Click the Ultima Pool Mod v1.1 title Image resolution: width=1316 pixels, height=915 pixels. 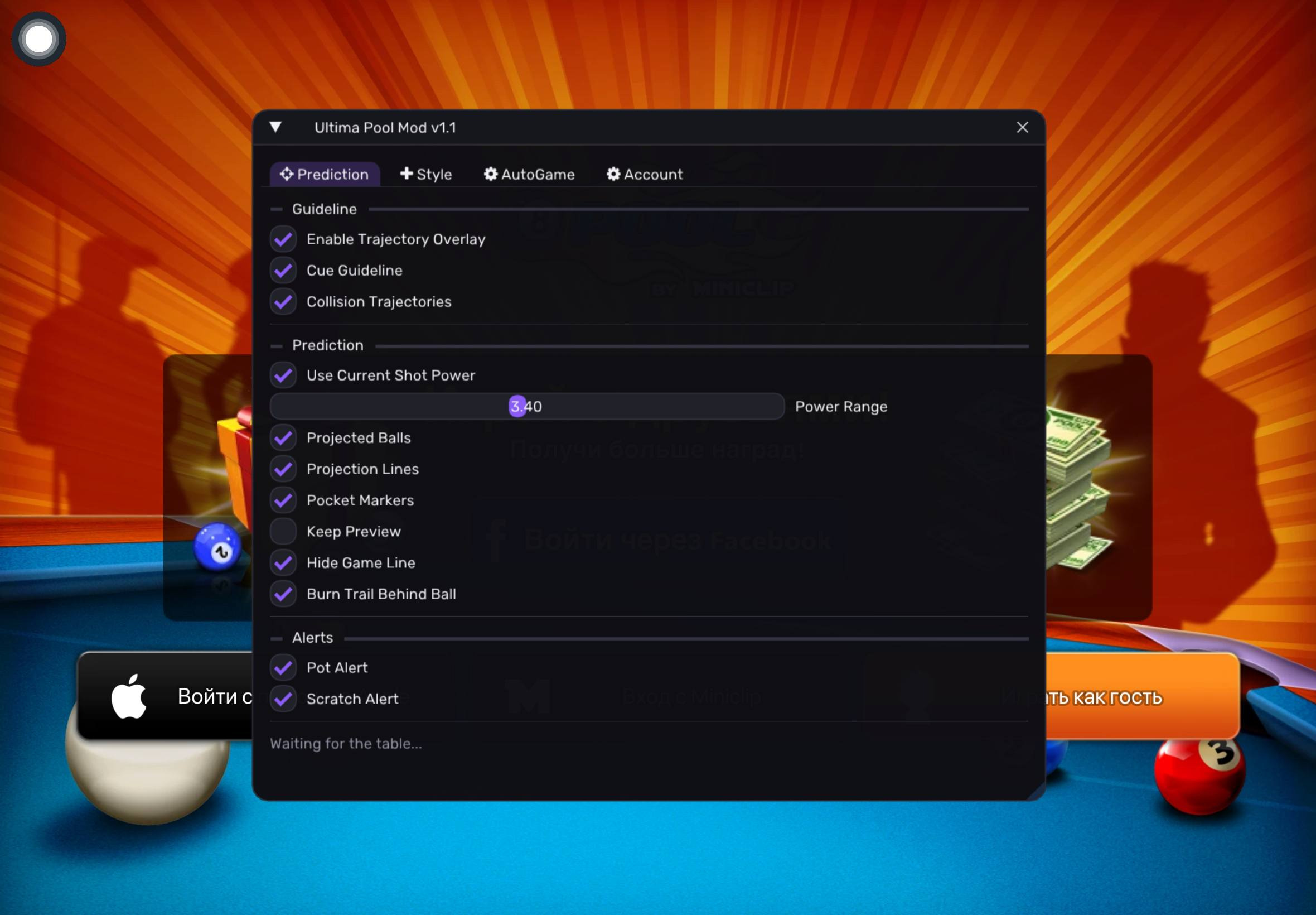tap(385, 127)
